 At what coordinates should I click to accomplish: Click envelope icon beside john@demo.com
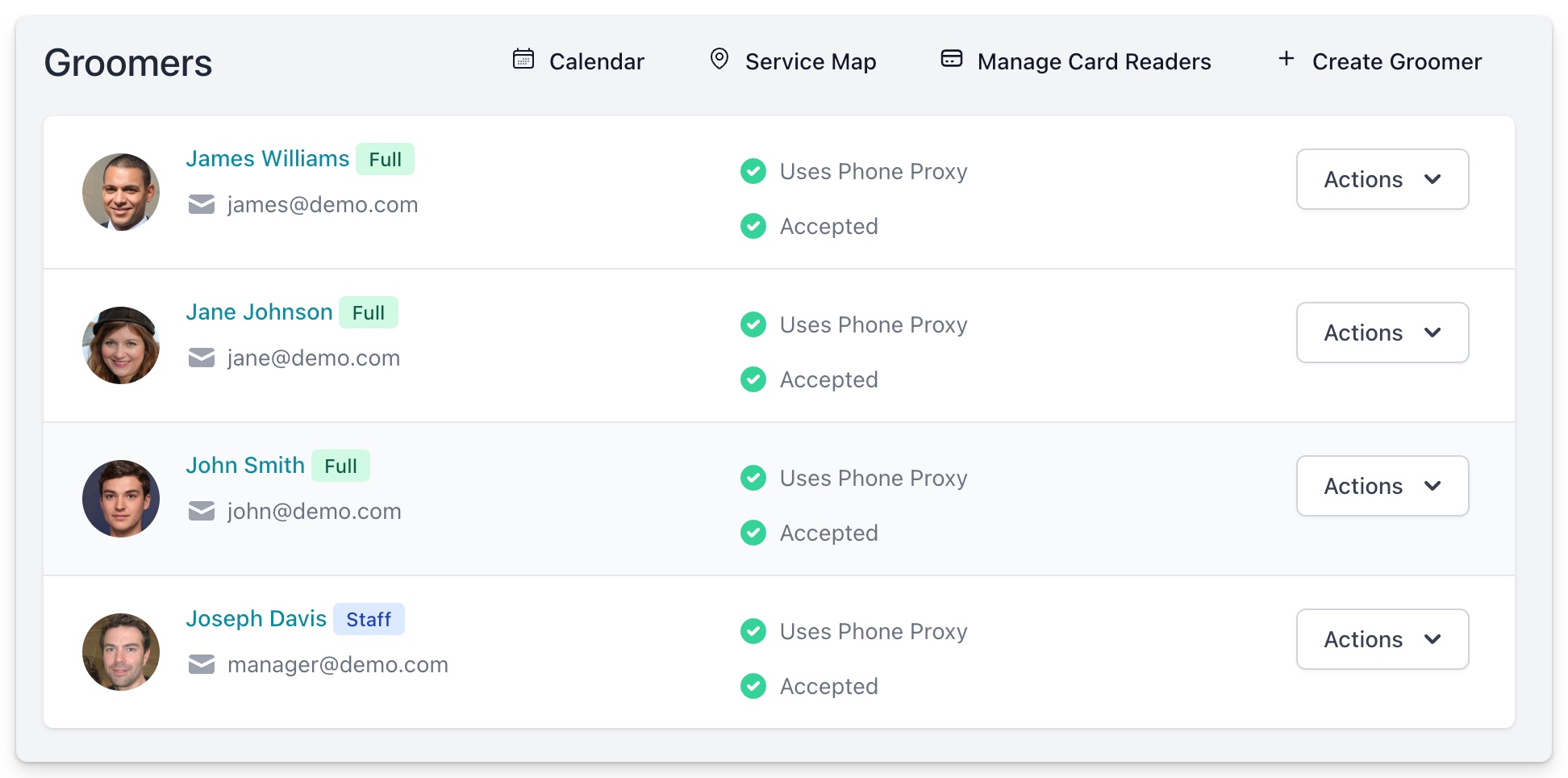click(202, 512)
